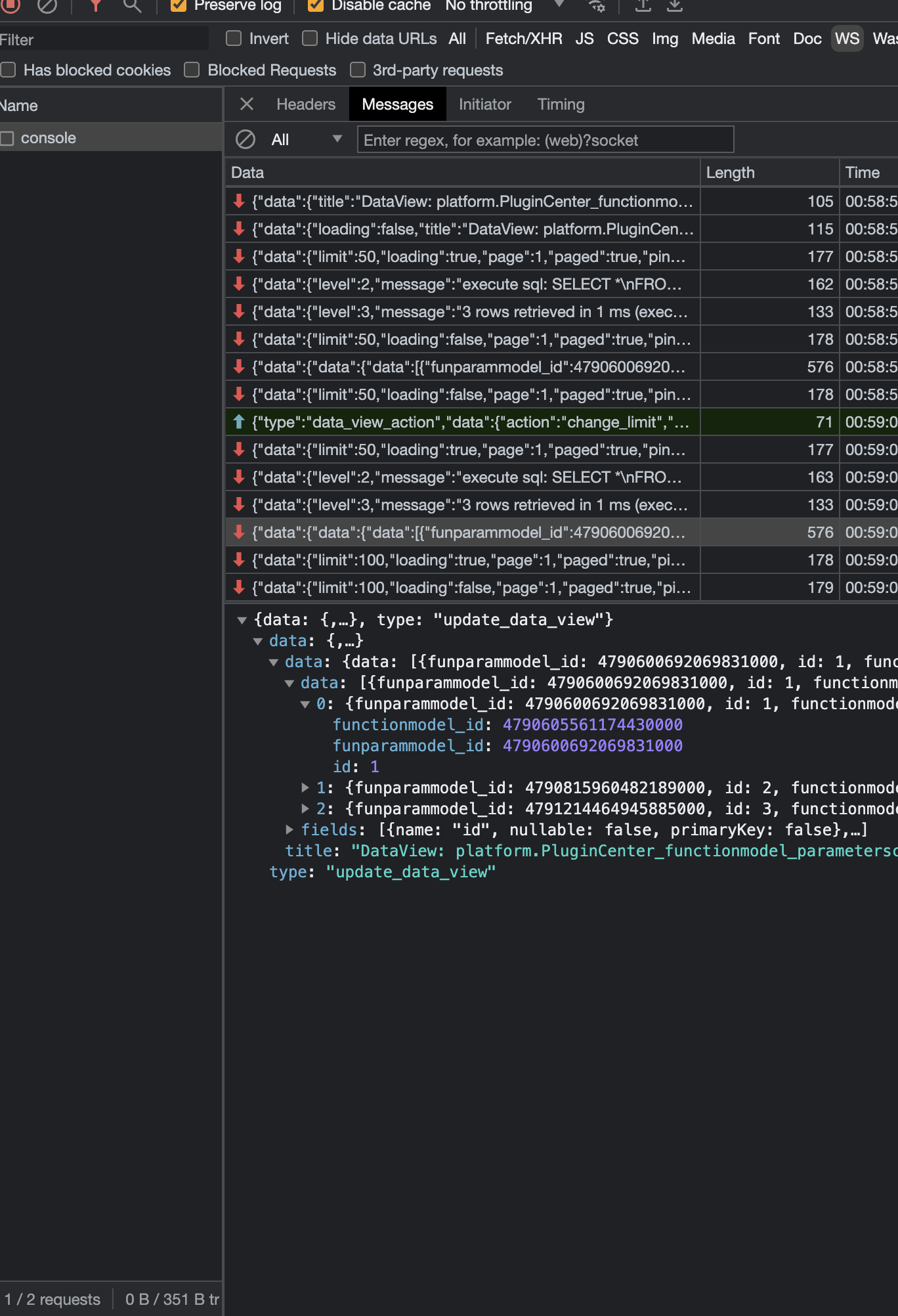Open the All message type dropdown
The width and height of the screenshot is (898, 1316).
point(307,139)
